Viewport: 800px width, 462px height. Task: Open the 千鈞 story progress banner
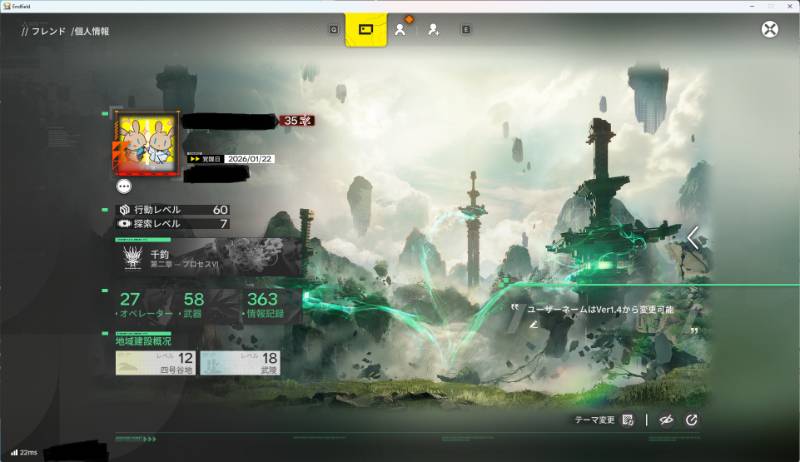coord(209,258)
